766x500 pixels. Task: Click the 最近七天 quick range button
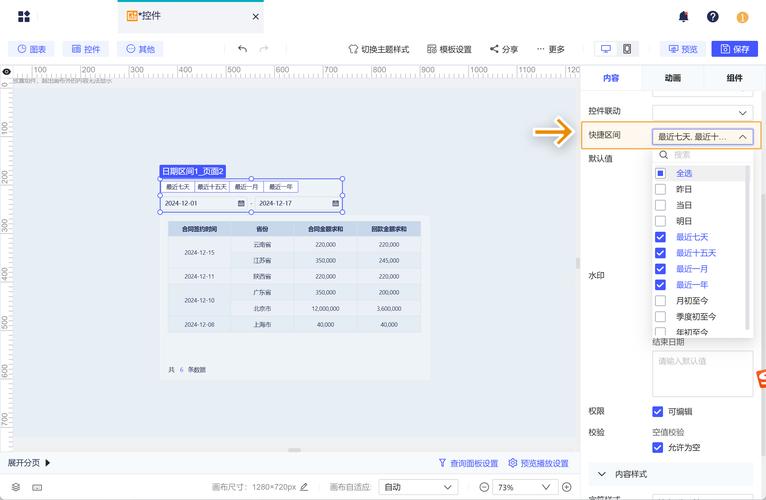[x=178, y=187]
